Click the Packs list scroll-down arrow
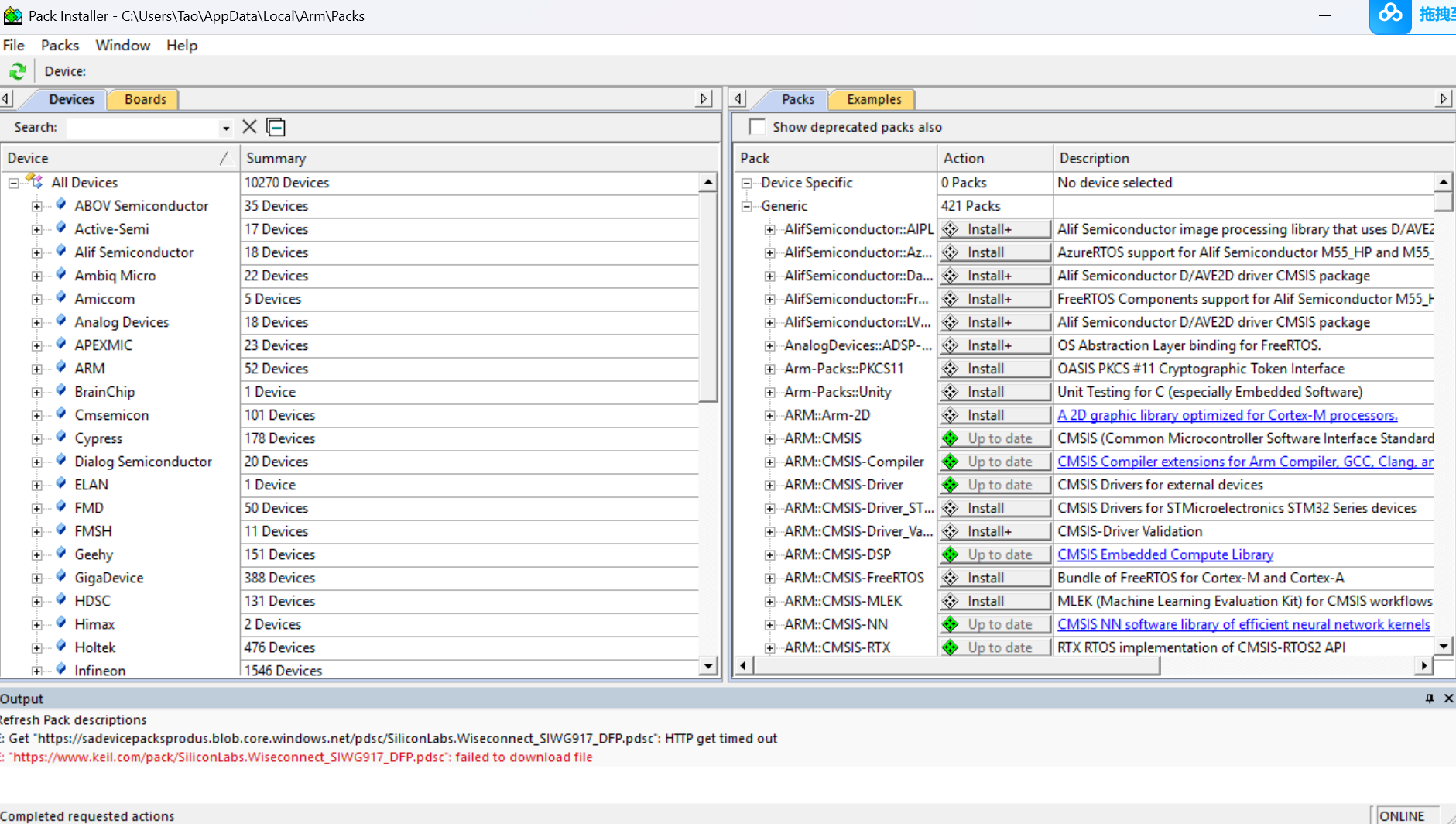The width and height of the screenshot is (1456, 824). coord(1444,646)
